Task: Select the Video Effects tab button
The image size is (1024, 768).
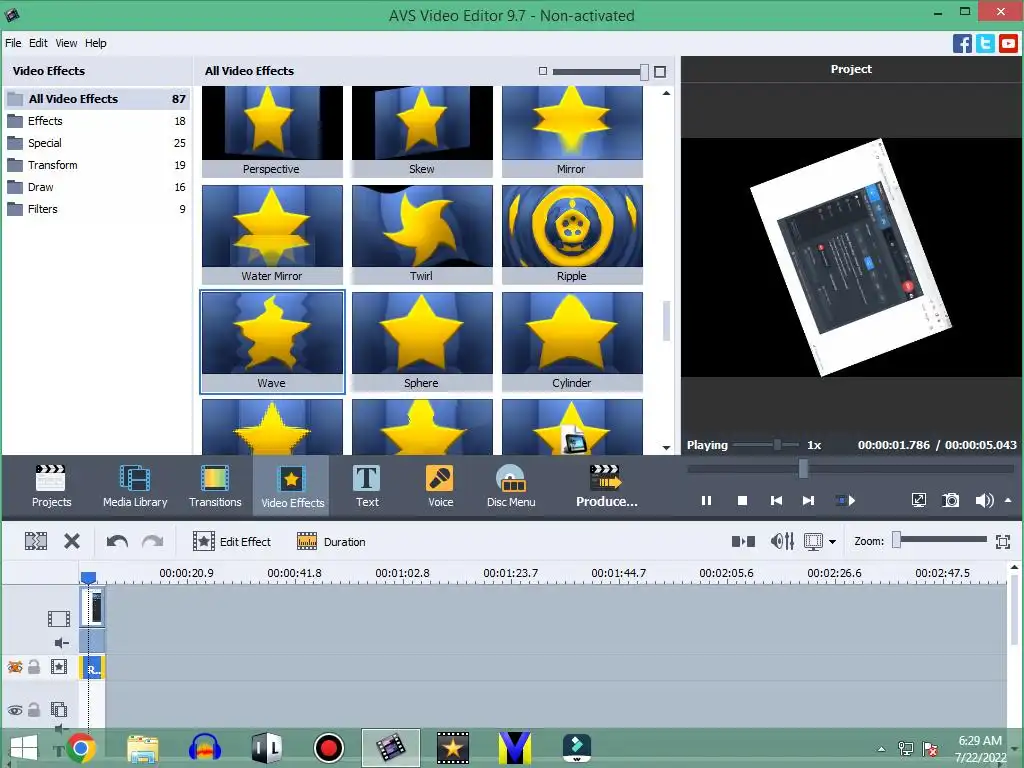Action: point(292,486)
